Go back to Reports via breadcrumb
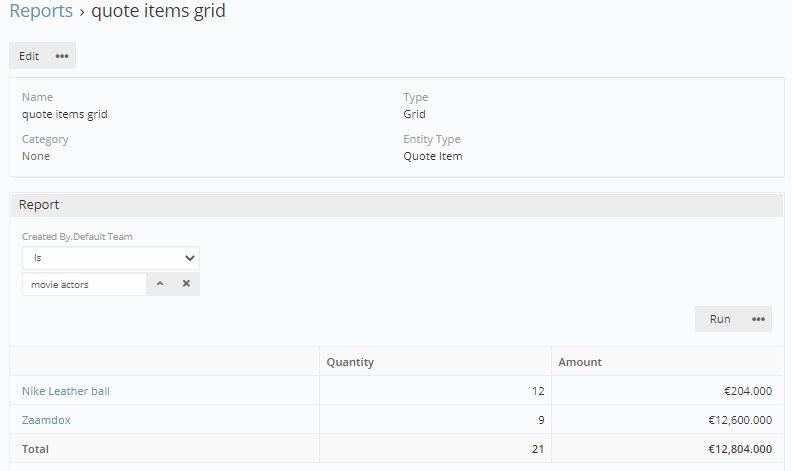 click(41, 12)
